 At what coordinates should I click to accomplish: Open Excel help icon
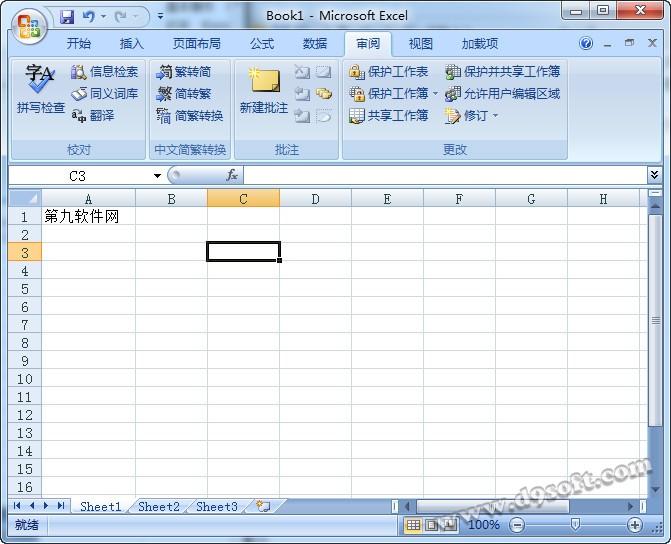click(586, 43)
